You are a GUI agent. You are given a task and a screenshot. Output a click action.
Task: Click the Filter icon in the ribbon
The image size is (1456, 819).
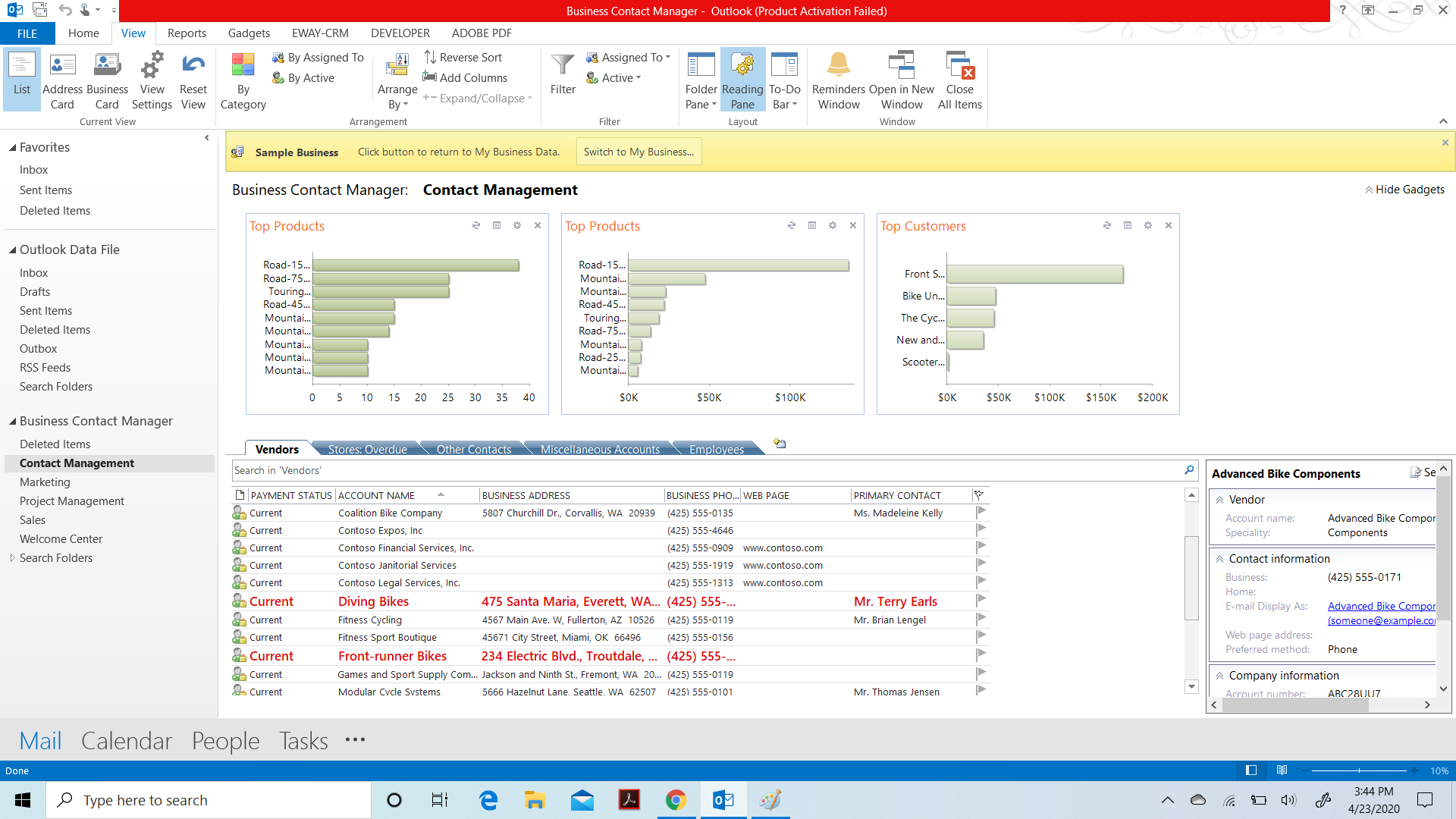pos(562,74)
